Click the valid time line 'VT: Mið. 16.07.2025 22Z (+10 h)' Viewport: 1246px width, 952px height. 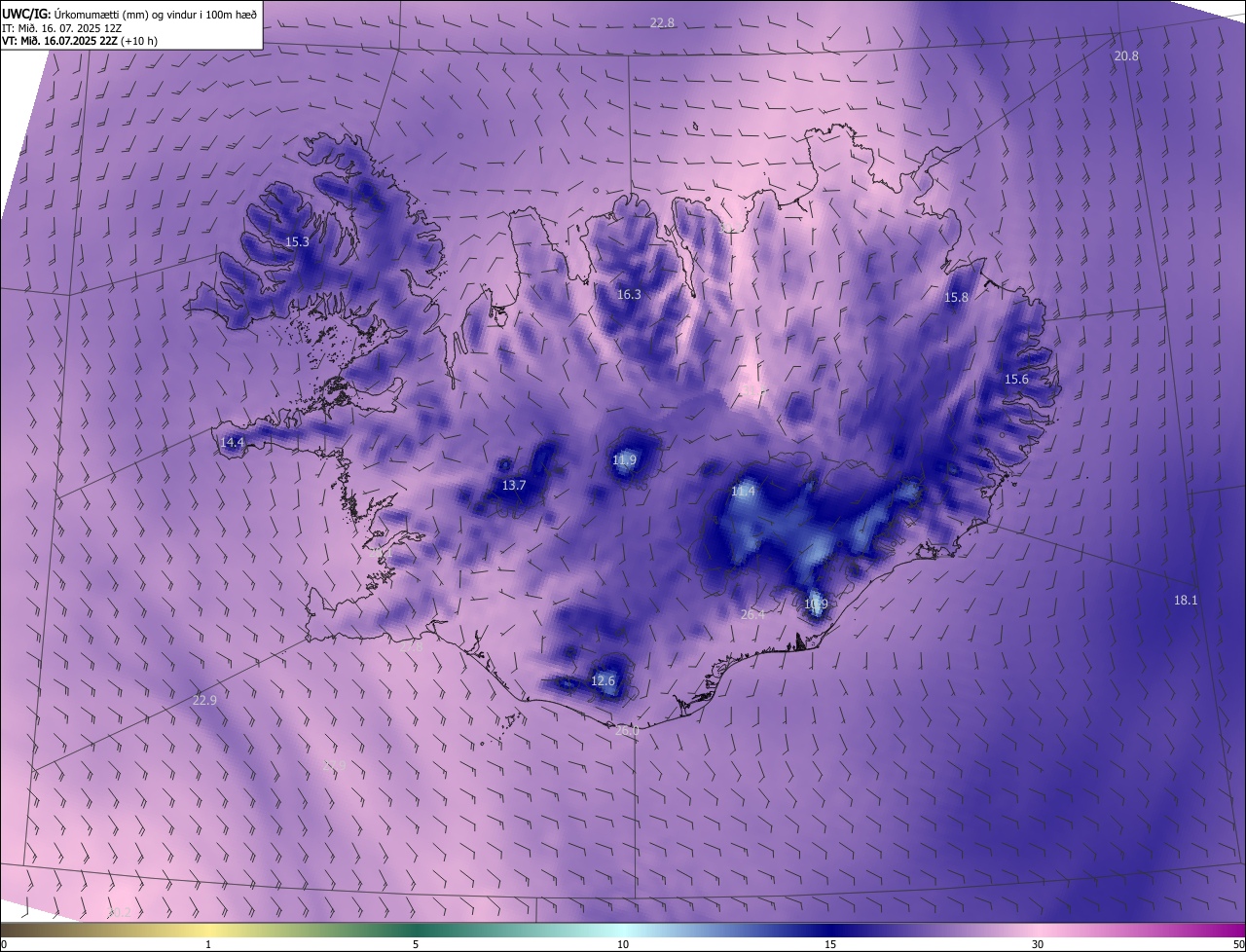[80, 41]
